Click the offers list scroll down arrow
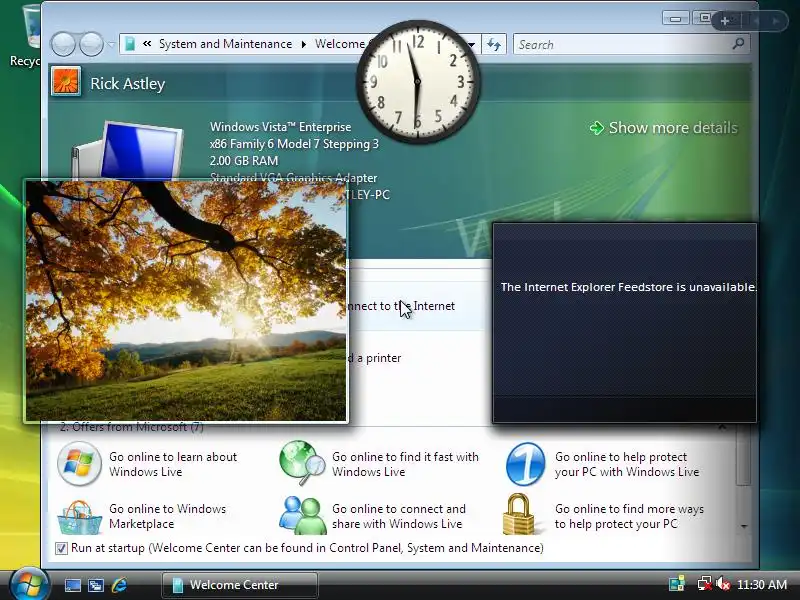The width and height of the screenshot is (800, 600). (x=744, y=526)
